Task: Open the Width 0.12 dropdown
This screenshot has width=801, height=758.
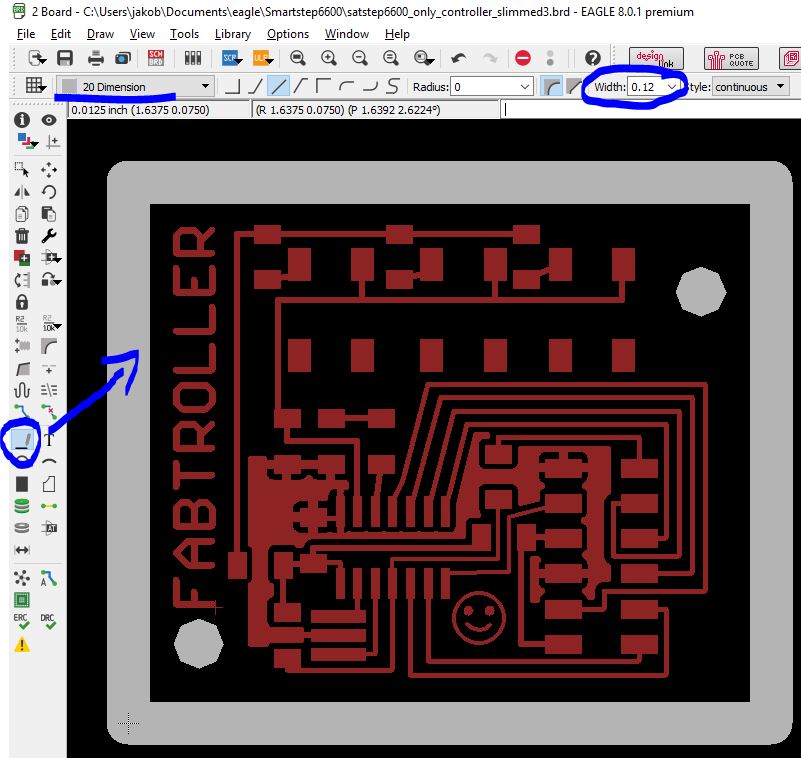Action: [x=671, y=87]
